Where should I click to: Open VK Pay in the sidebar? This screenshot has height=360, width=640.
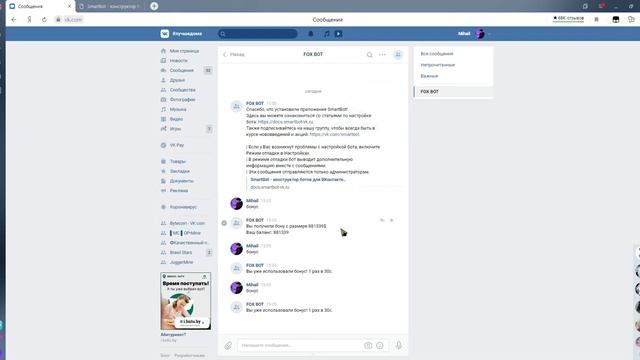177,145
